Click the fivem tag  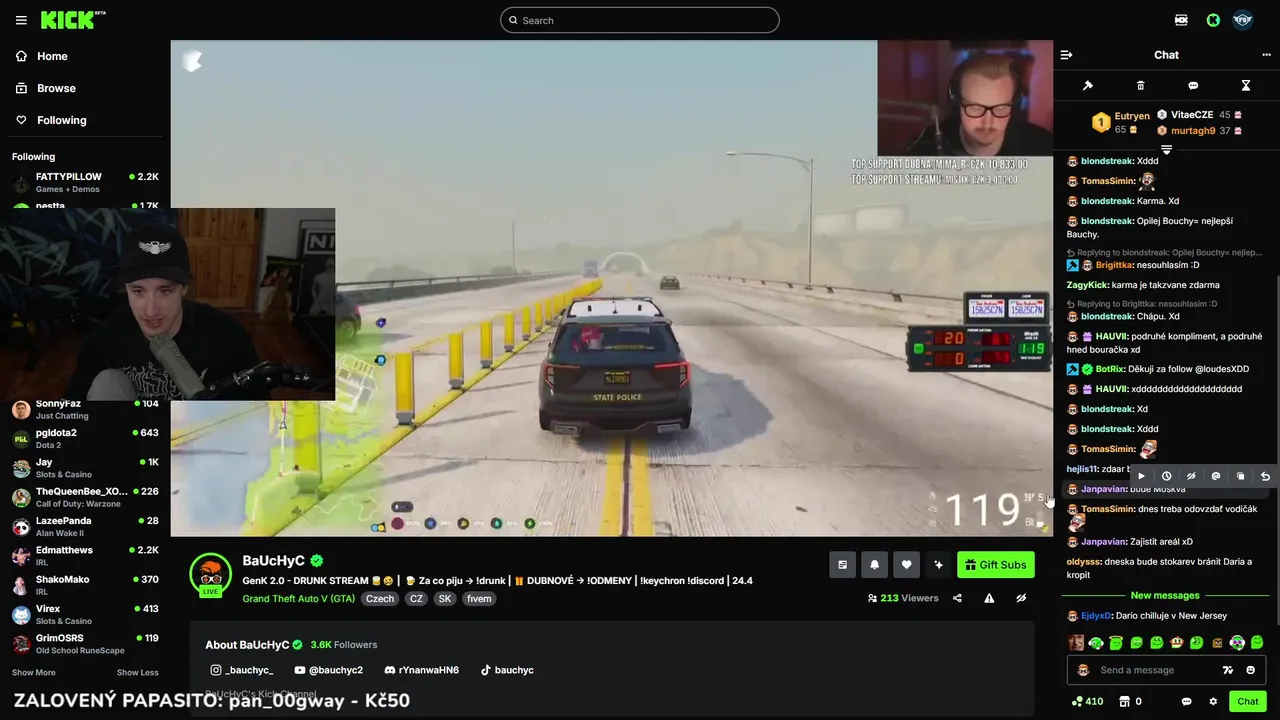point(479,598)
